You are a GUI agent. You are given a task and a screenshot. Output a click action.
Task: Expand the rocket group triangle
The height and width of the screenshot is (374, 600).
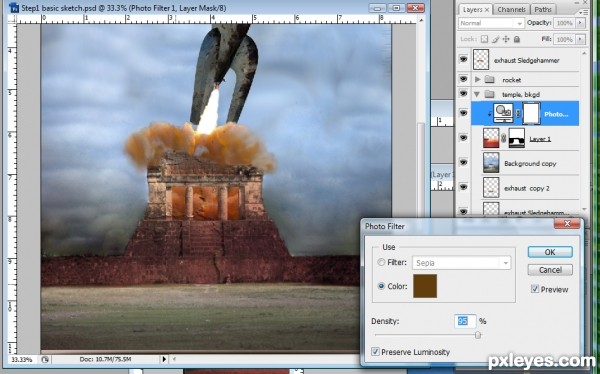point(477,80)
